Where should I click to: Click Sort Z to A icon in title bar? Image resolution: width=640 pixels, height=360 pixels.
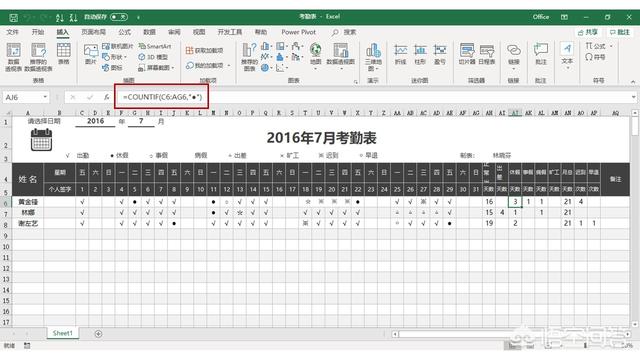pos(73,17)
